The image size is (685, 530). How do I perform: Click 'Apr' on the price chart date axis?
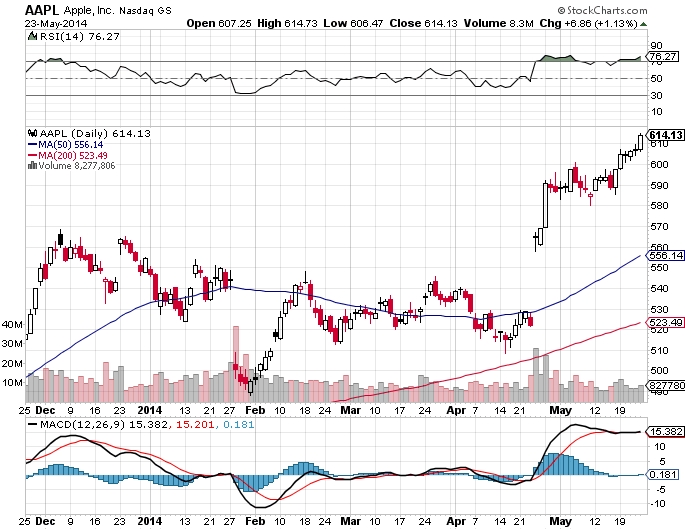tap(457, 411)
